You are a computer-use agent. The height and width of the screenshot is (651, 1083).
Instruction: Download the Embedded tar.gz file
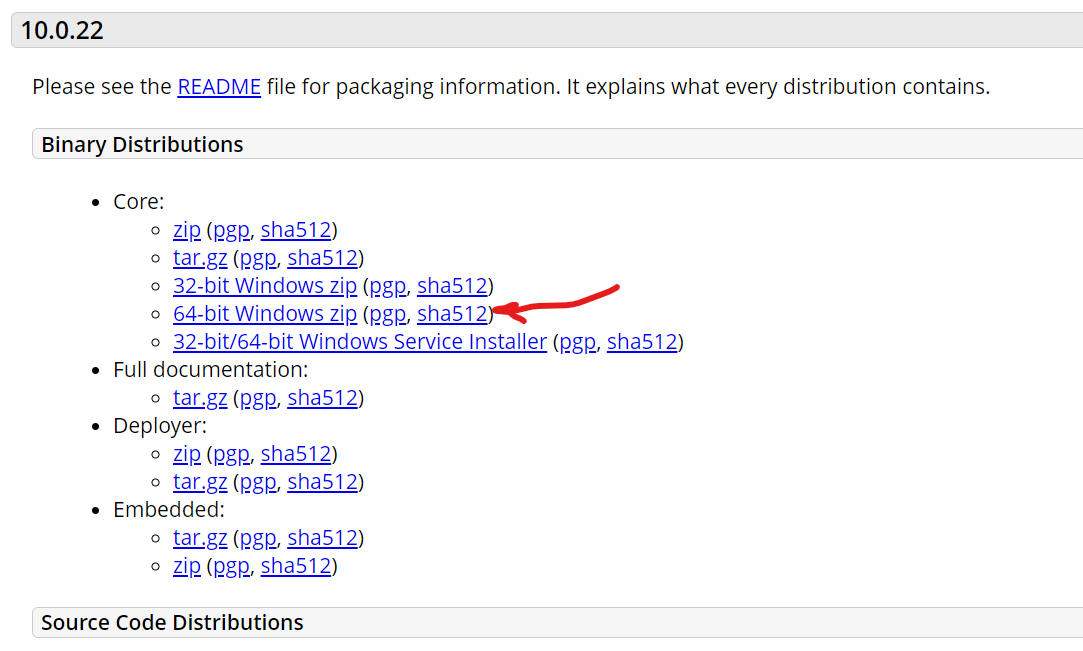point(199,538)
